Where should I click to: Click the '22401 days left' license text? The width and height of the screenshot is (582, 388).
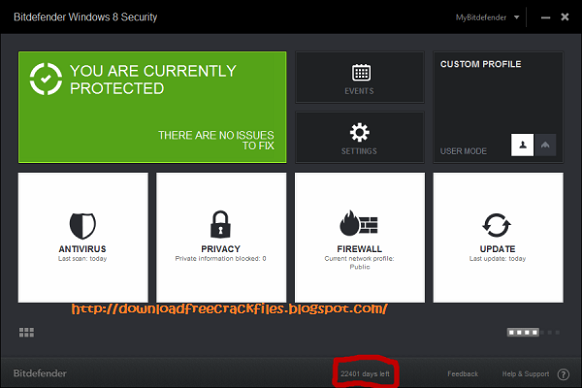click(365, 374)
